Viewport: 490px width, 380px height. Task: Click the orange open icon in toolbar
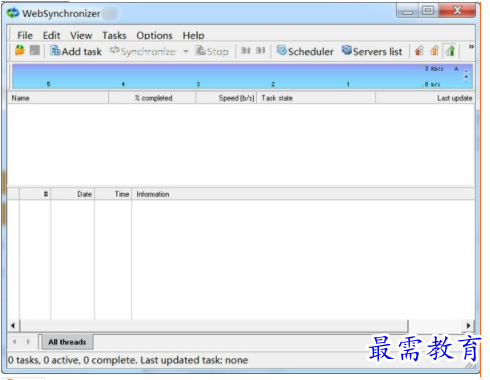pos(20,50)
